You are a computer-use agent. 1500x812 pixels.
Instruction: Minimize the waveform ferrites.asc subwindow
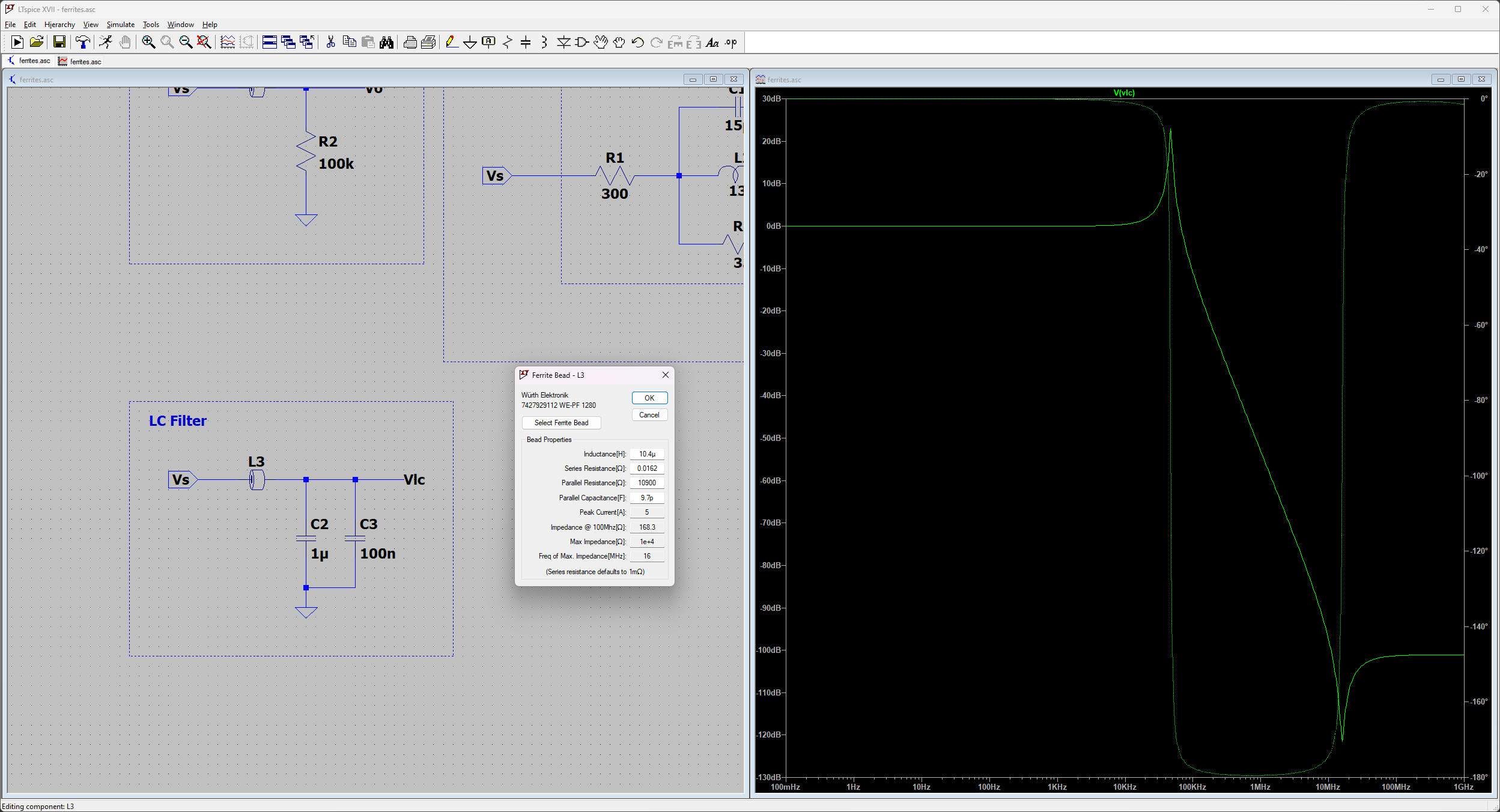pos(1441,79)
